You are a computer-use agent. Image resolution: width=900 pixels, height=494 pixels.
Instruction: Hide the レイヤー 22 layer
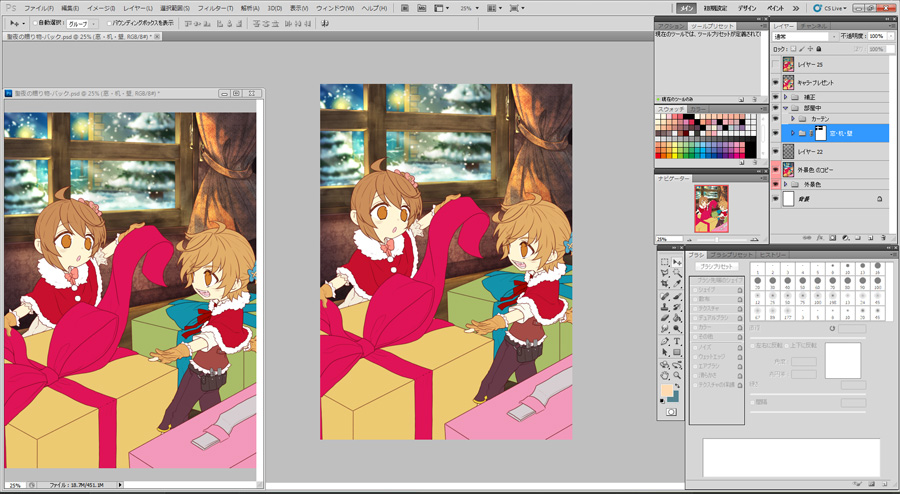click(776, 151)
